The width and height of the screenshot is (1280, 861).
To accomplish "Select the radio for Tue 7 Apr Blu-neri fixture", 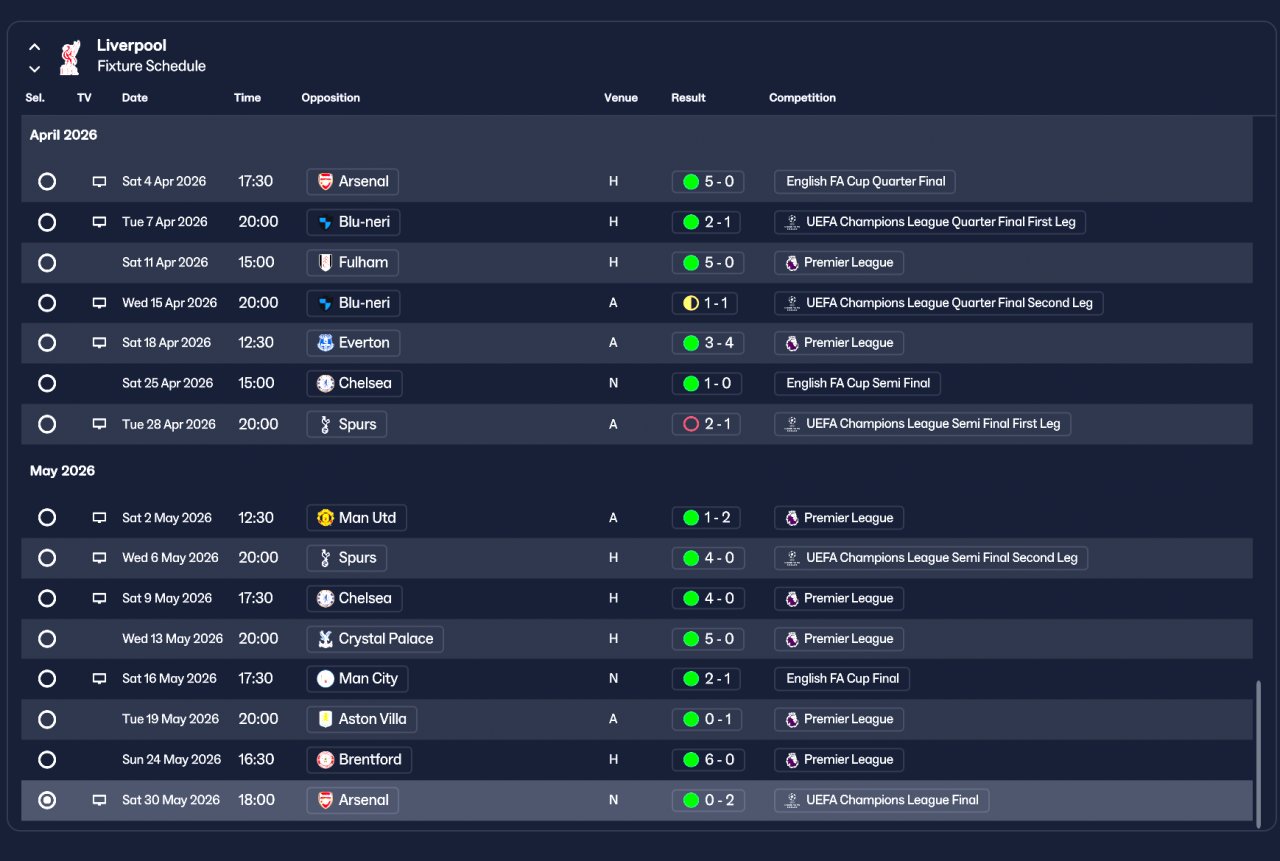I will coord(47,222).
